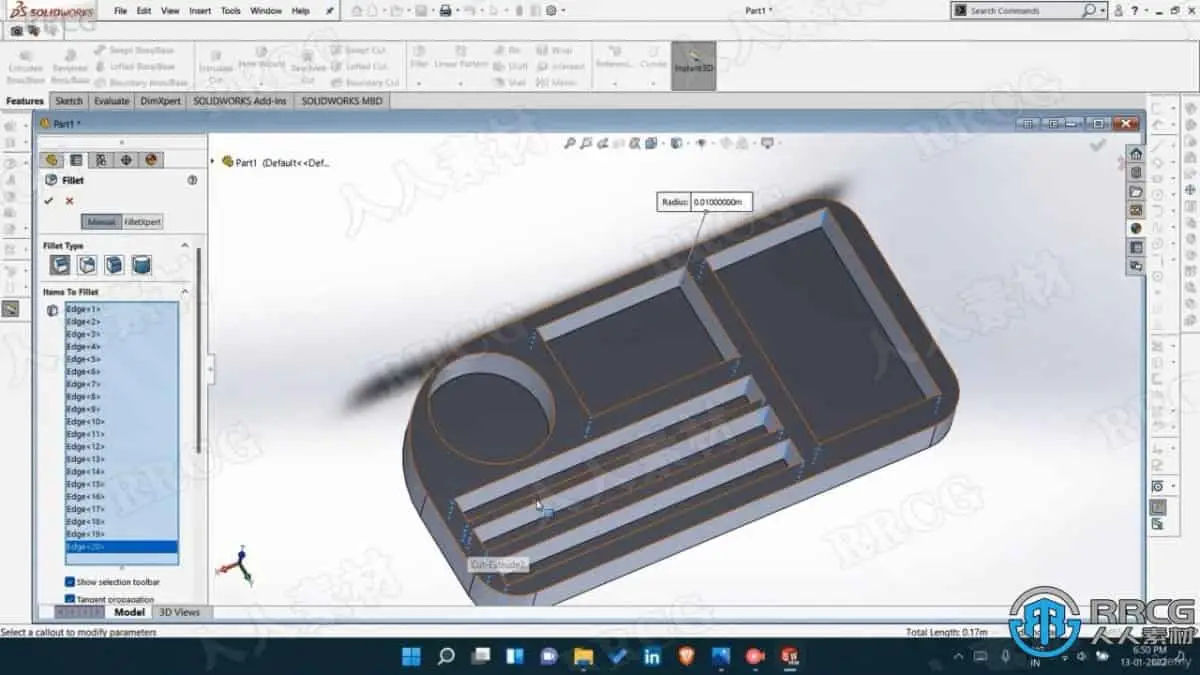This screenshot has height=675, width=1200.
Task: Open Hide/Show Items icon in view toolbar
Action: tap(701, 143)
